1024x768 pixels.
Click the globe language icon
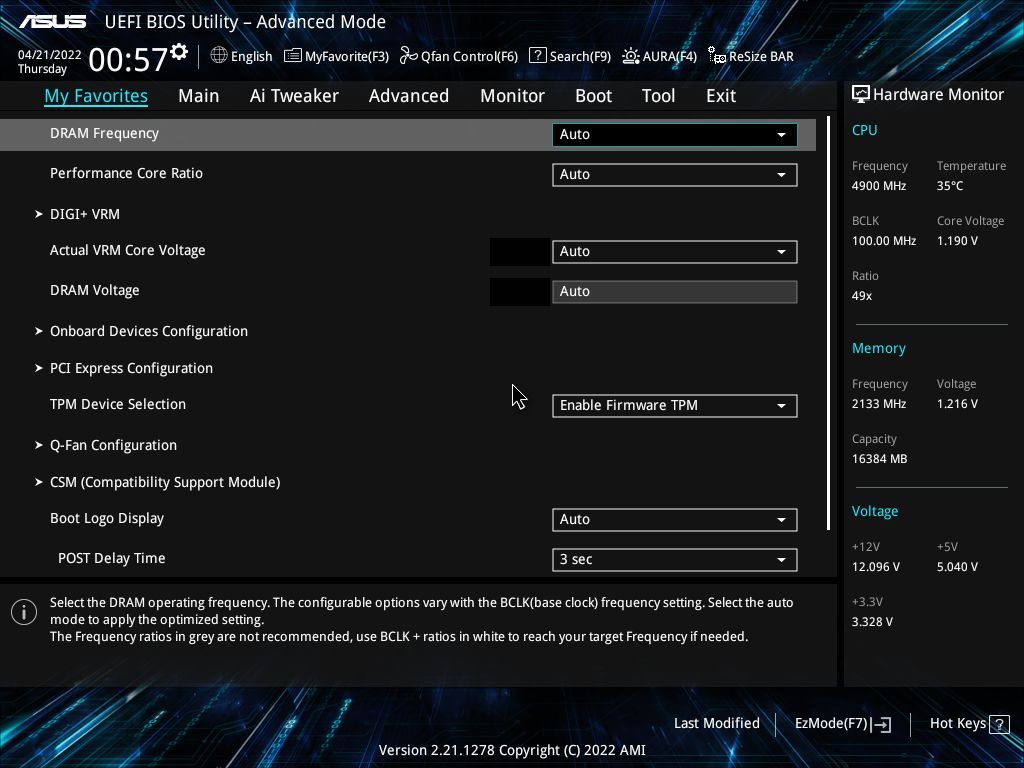[219, 56]
